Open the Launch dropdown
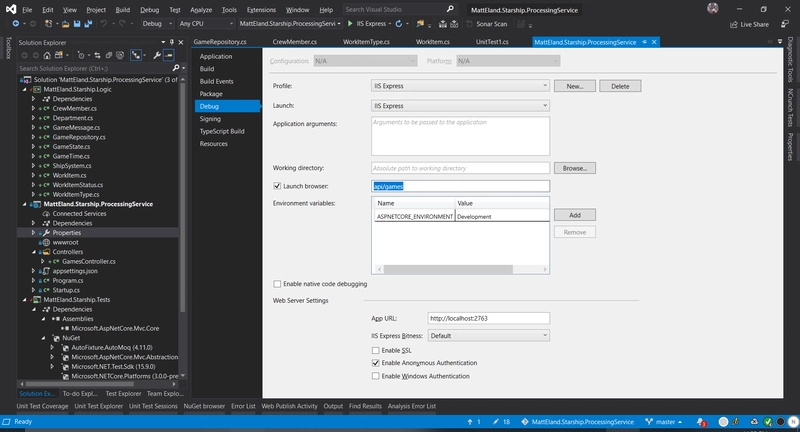Screen dimensions: 800x432 tap(460, 106)
